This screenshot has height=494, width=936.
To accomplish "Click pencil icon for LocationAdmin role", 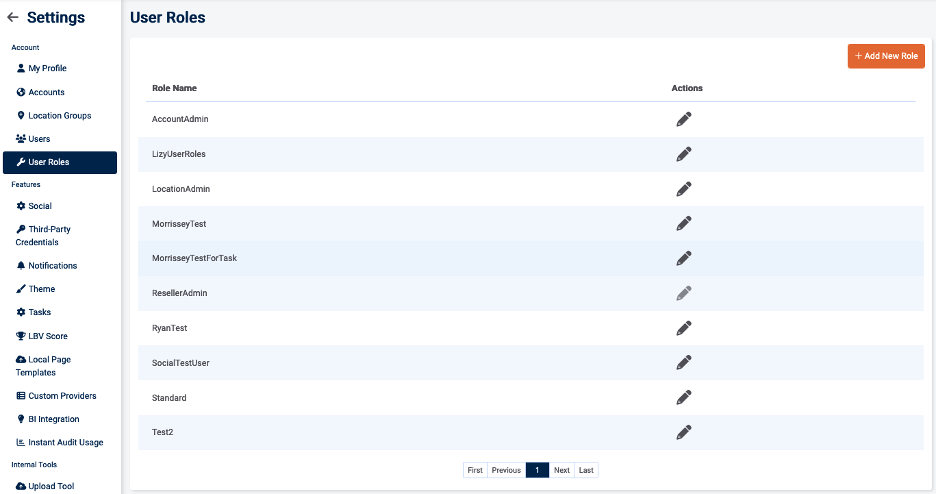I will [683, 189].
